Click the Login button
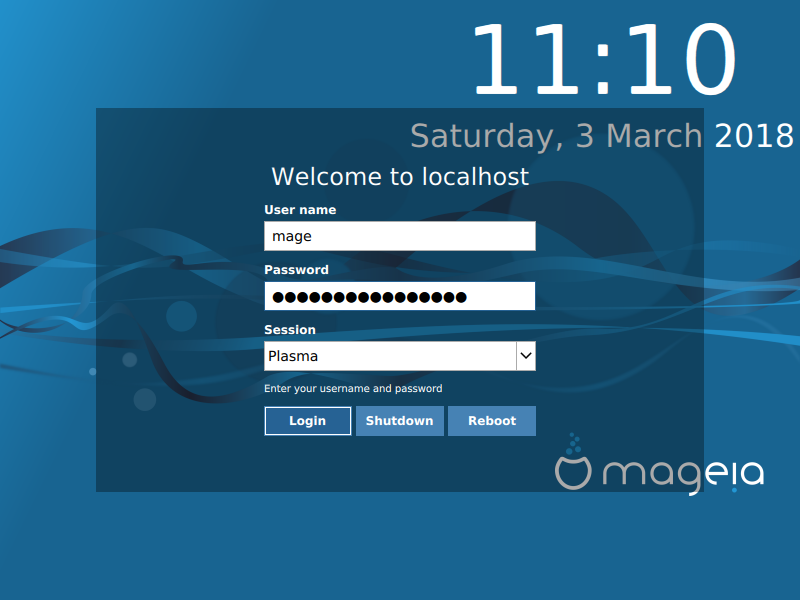Screen dimensions: 800x600 coord(308,421)
